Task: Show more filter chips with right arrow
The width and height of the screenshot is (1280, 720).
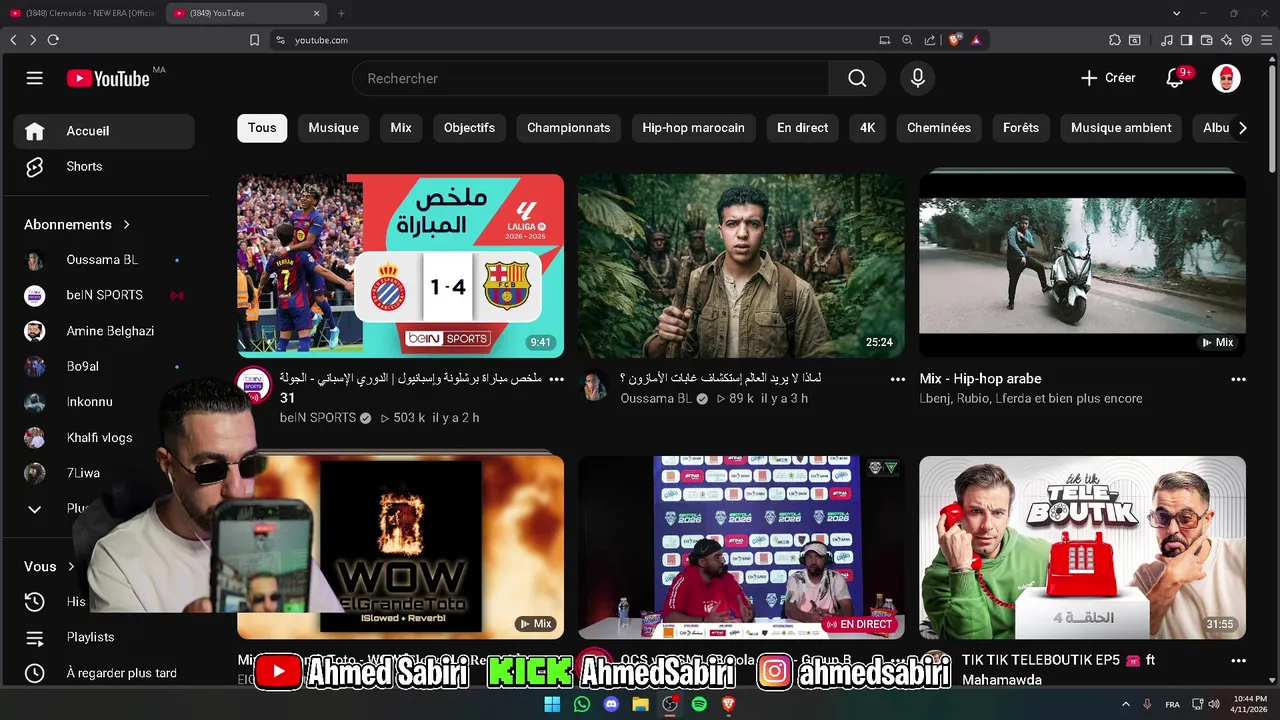Action: coord(1242,128)
